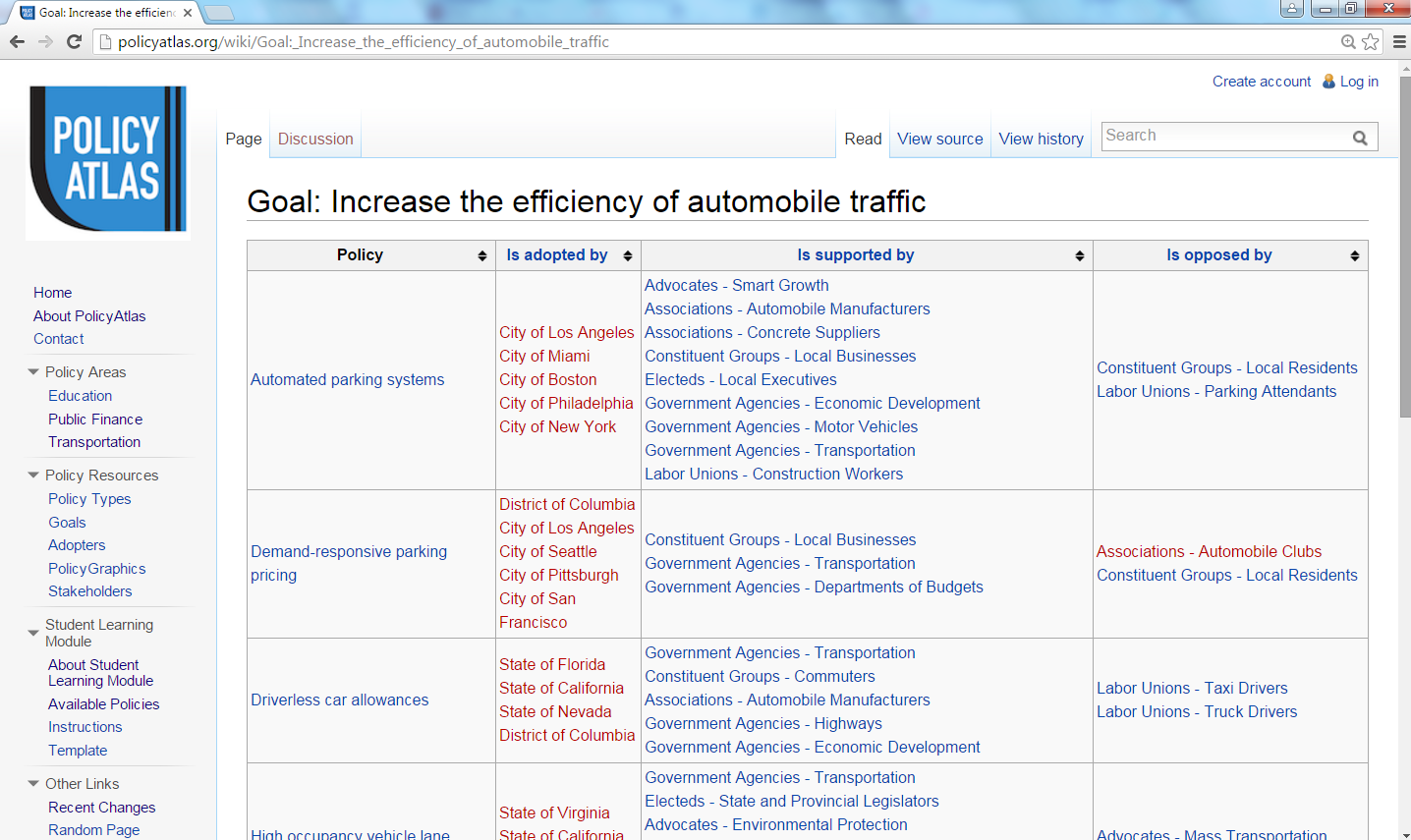1411x840 pixels.
Task: Sort table by Policy column
Action: pos(481,255)
